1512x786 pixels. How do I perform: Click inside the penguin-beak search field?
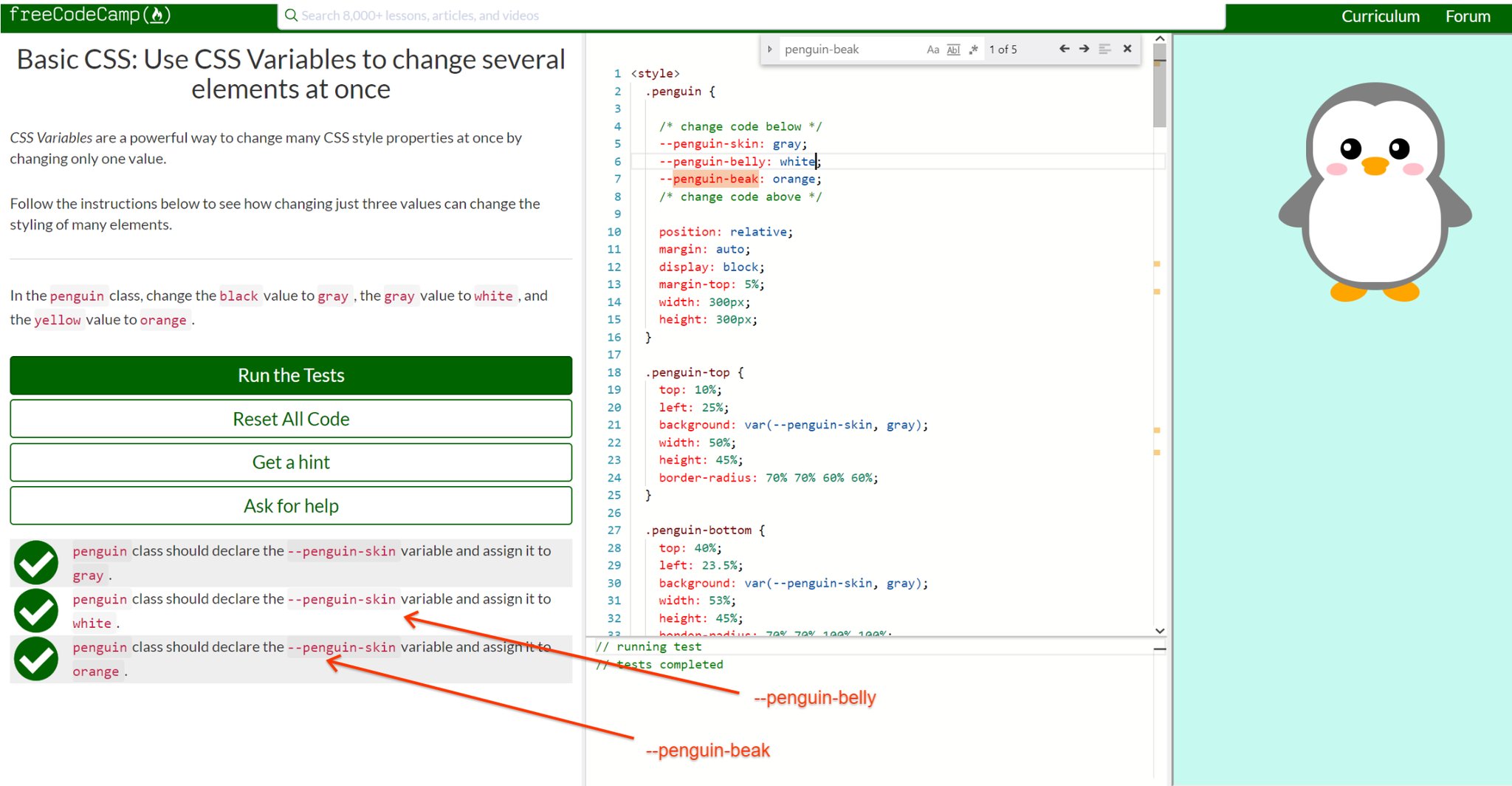click(849, 49)
